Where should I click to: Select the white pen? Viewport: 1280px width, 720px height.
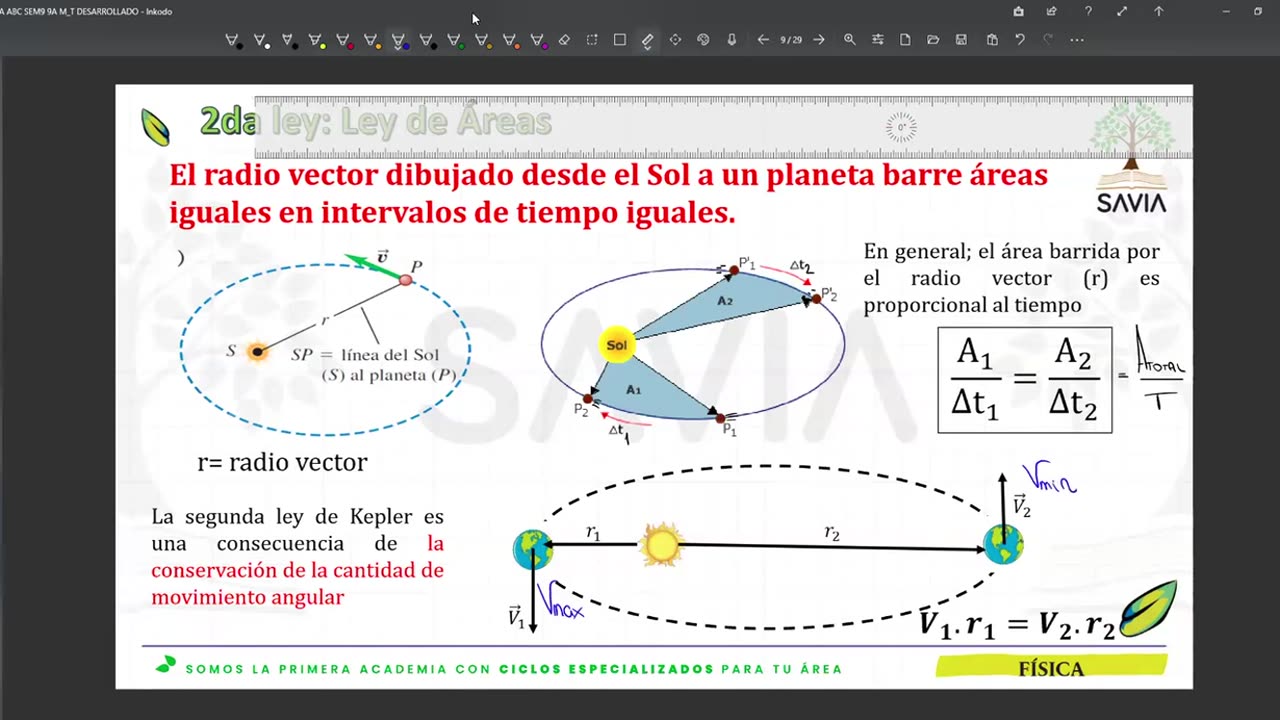(260, 40)
